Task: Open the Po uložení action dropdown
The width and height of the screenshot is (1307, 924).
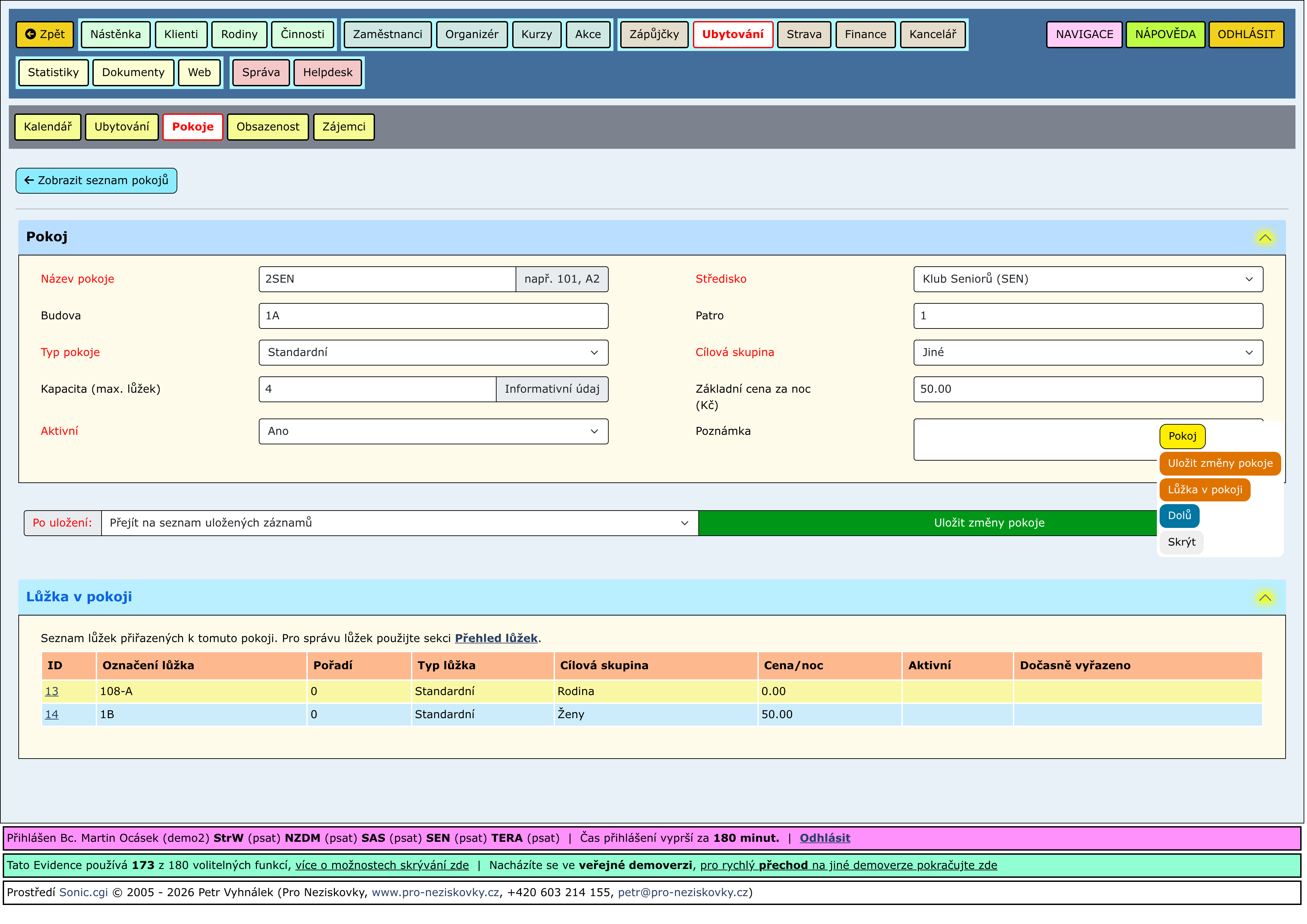Action: [x=399, y=523]
